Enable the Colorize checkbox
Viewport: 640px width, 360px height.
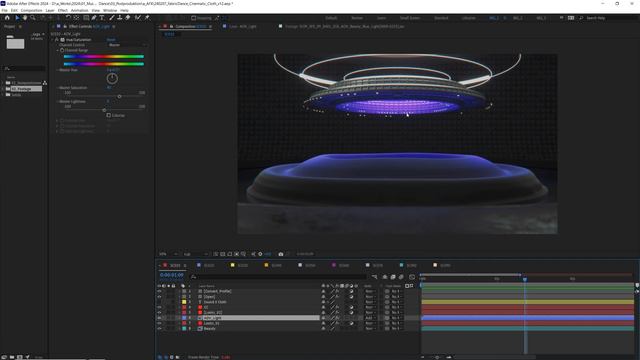pyautogui.click(x=109, y=115)
